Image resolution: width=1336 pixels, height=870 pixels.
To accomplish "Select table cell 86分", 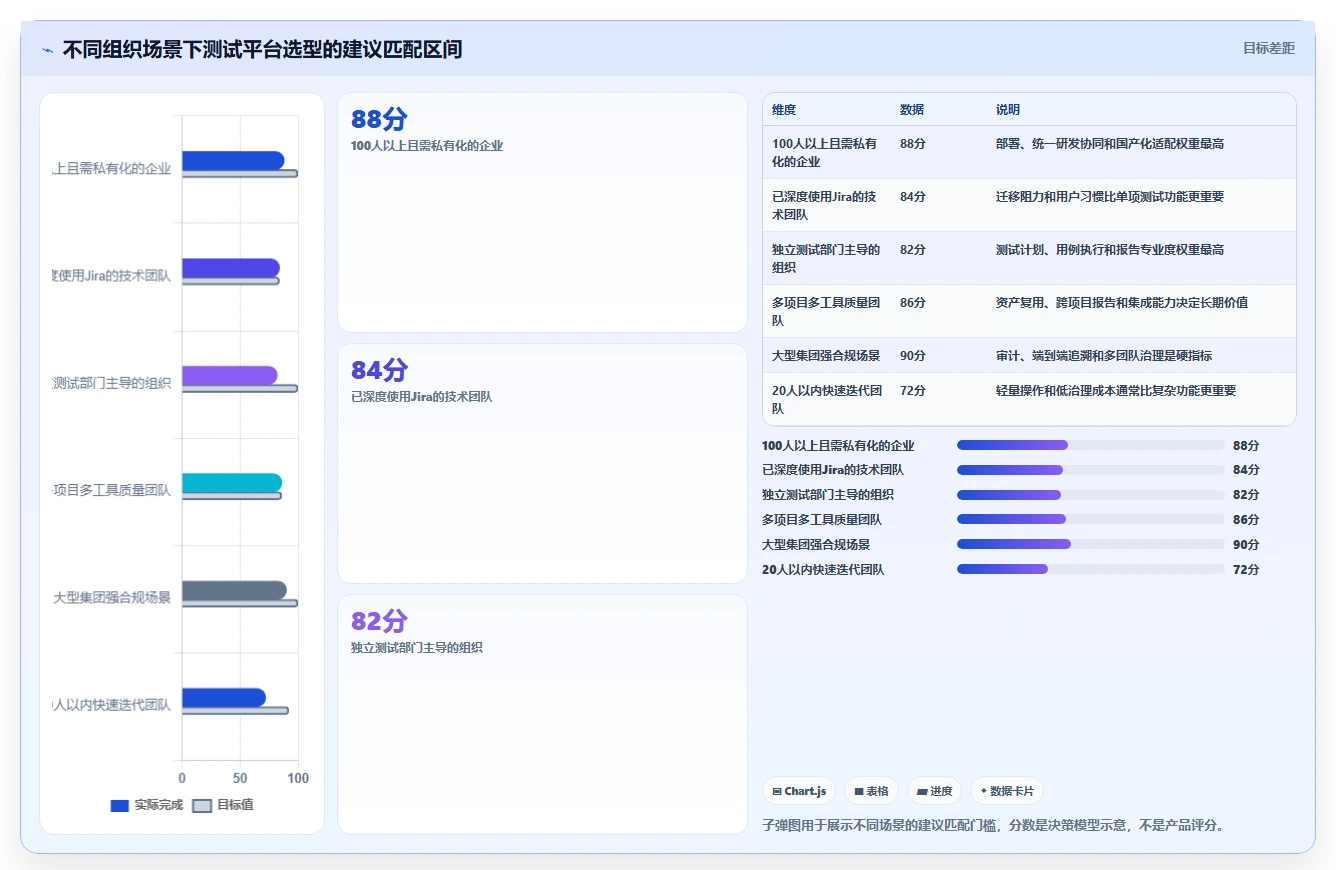I will [913, 303].
